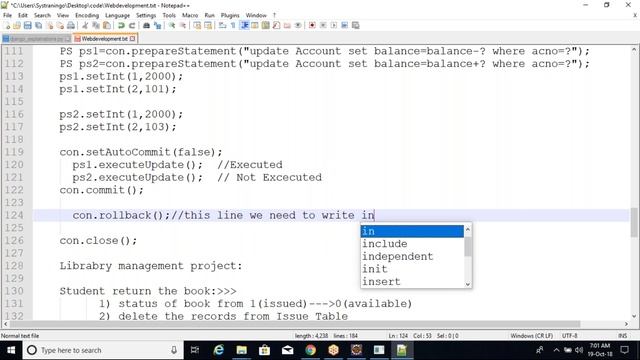Toggle the INS insert mode indicator

tap(622, 336)
